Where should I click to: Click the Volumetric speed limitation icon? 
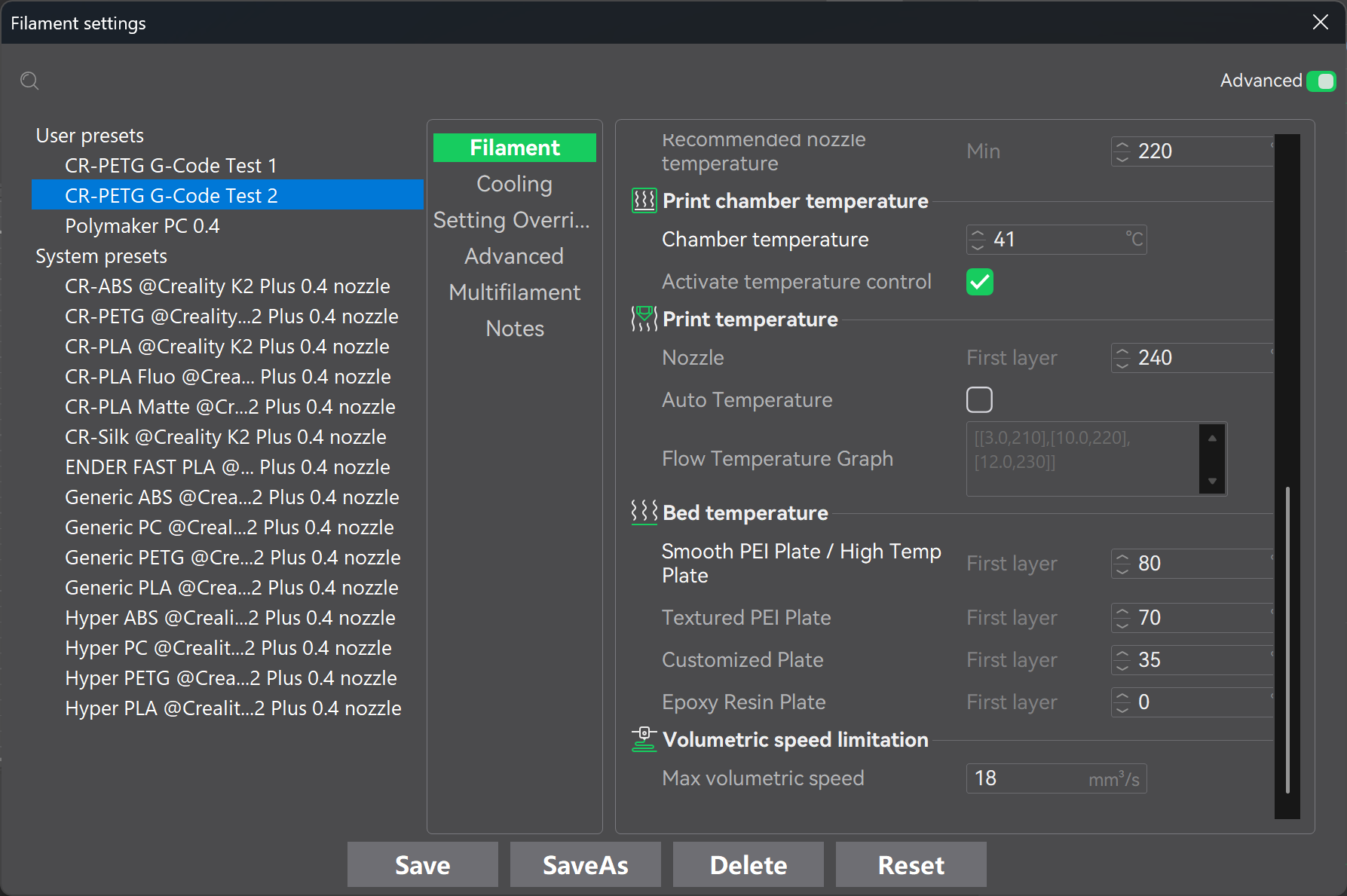click(644, 740)
